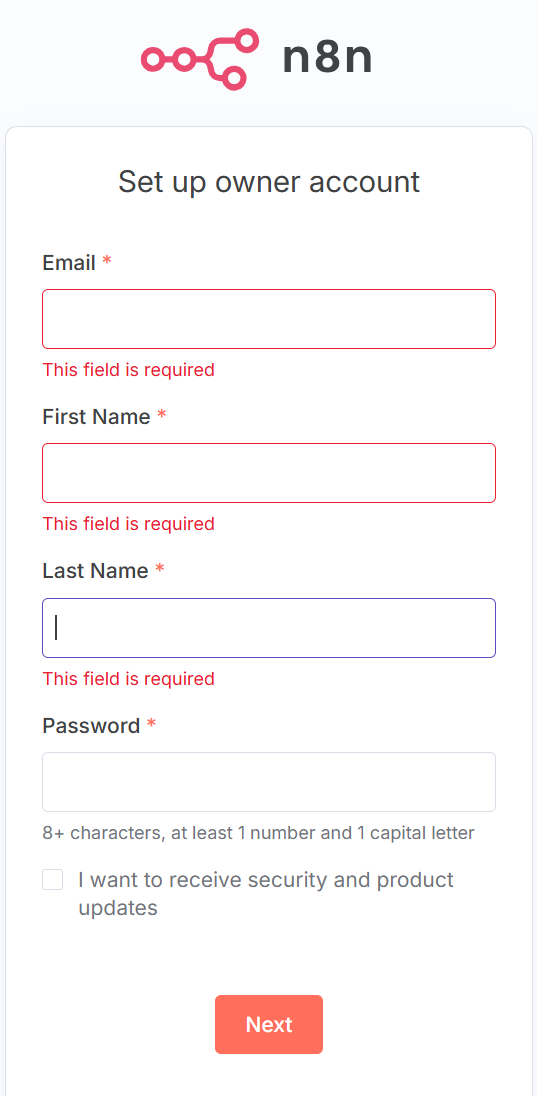Viewport: 537px width, 1096px height.
Task: Enable the security and product updates checkbox
Action: pyautogui.click(x=52, y=879)
